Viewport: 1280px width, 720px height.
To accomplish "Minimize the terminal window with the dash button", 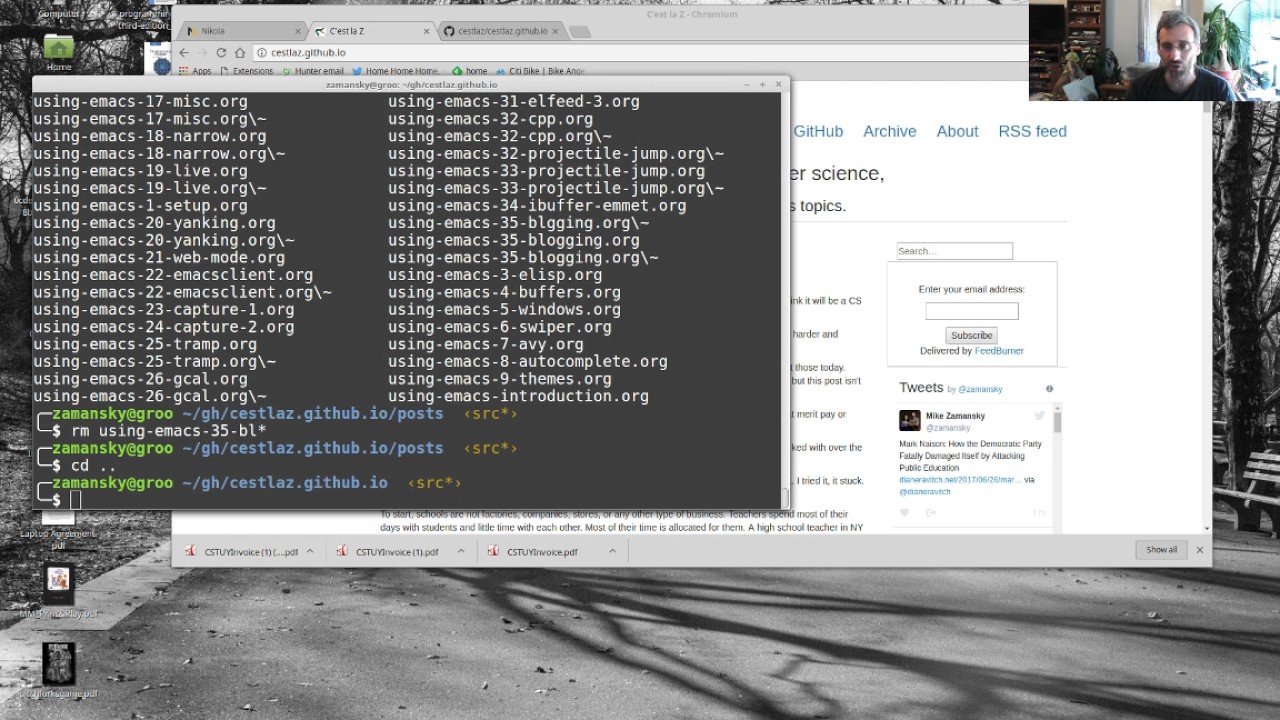I will click(746, 85).
